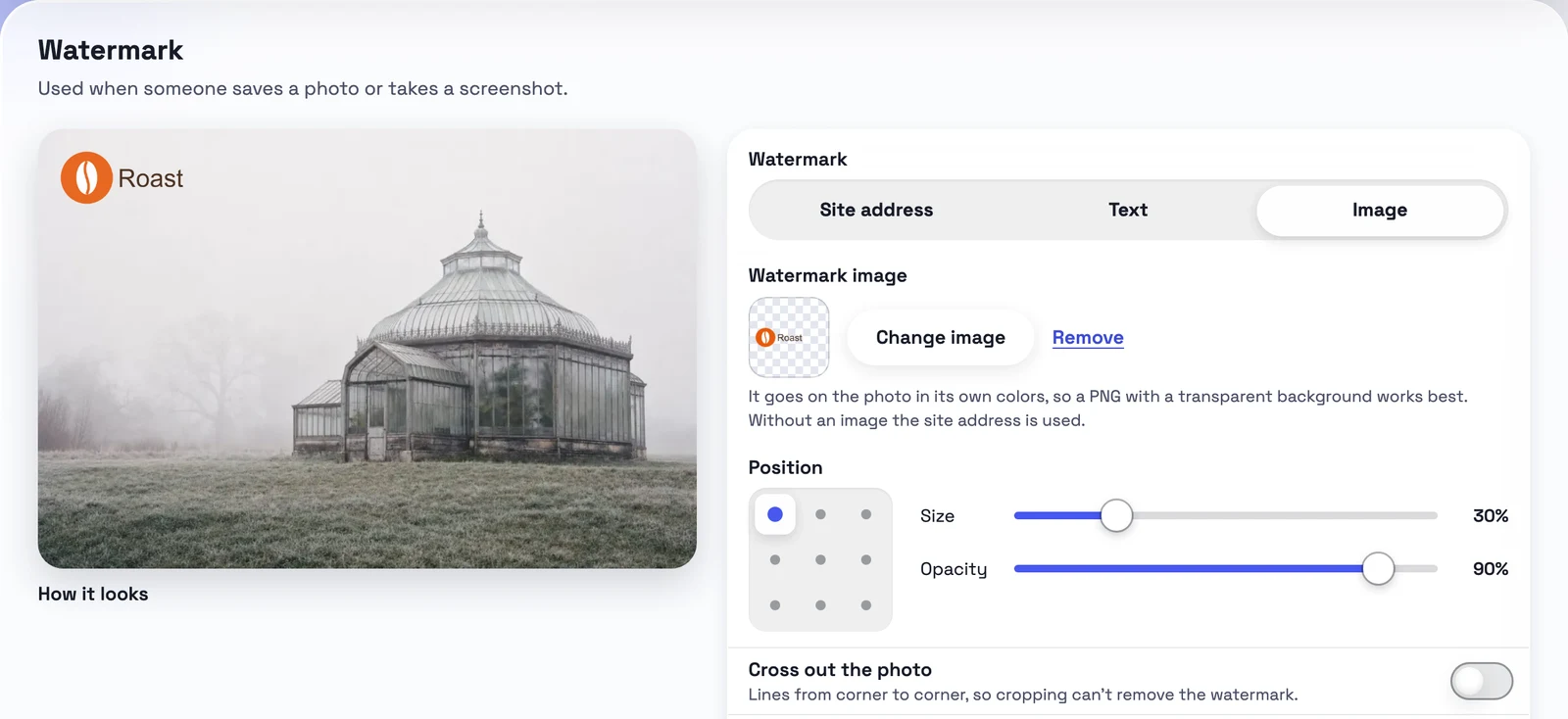The image size is (1568, 719).
Task: Select middle-left watermark position
Action: [775, 560]
